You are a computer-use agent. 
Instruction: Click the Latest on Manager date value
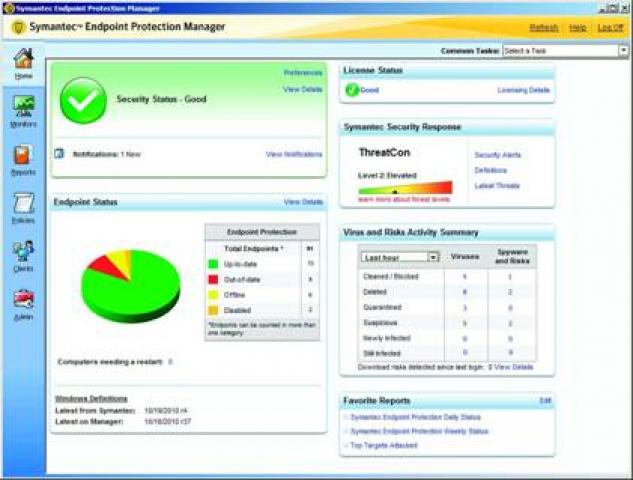tap(167, 421)
